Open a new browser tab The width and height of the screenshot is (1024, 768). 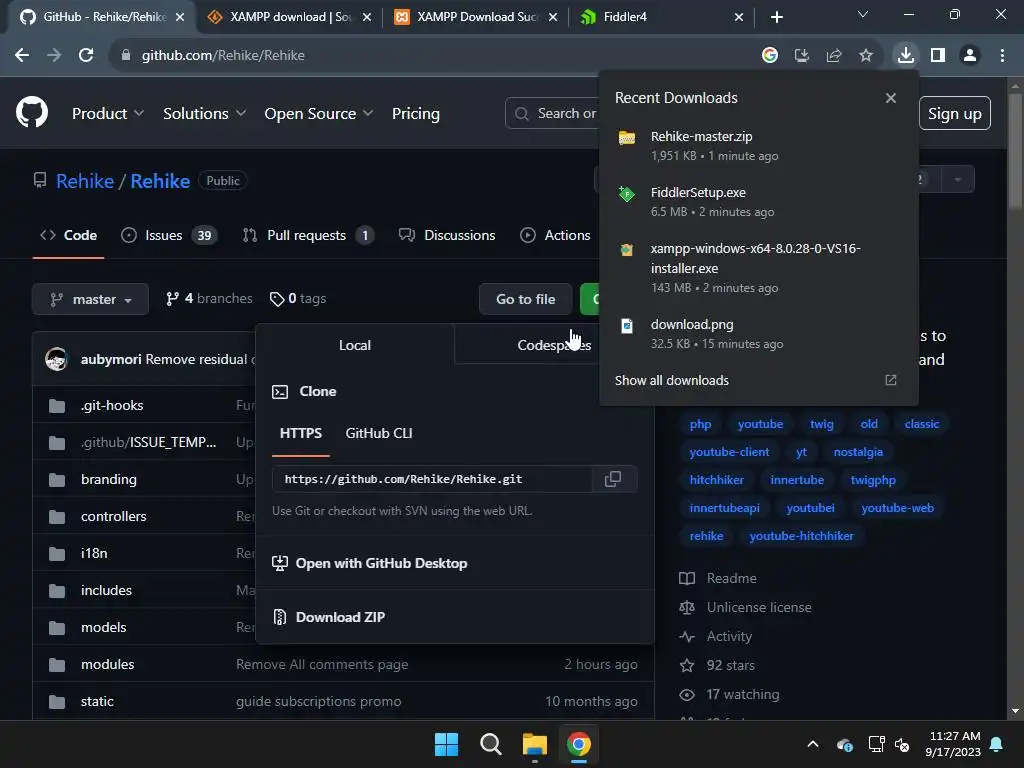776,17
